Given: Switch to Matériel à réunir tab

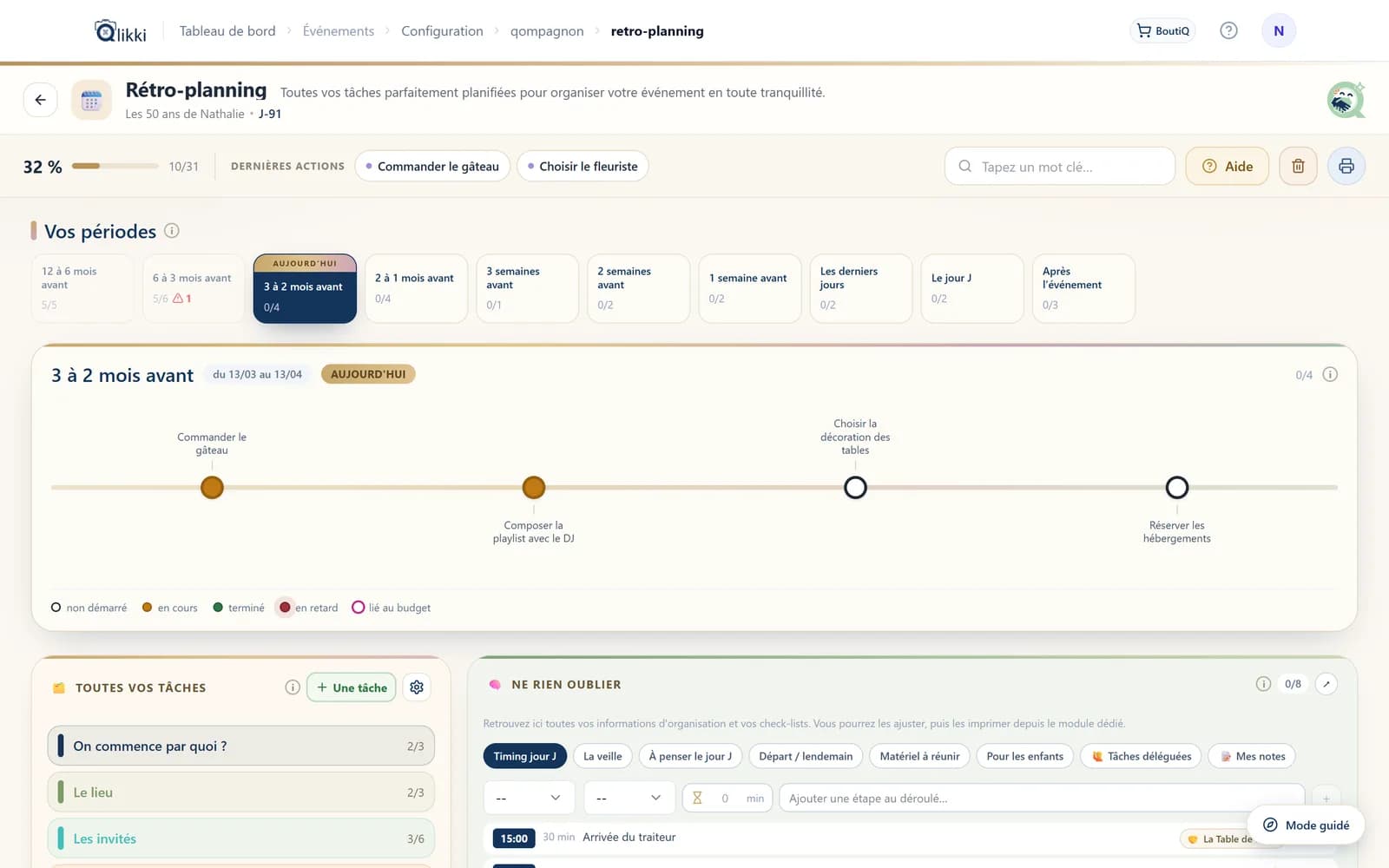Looking at the screenshot, I should click(919, 756).
